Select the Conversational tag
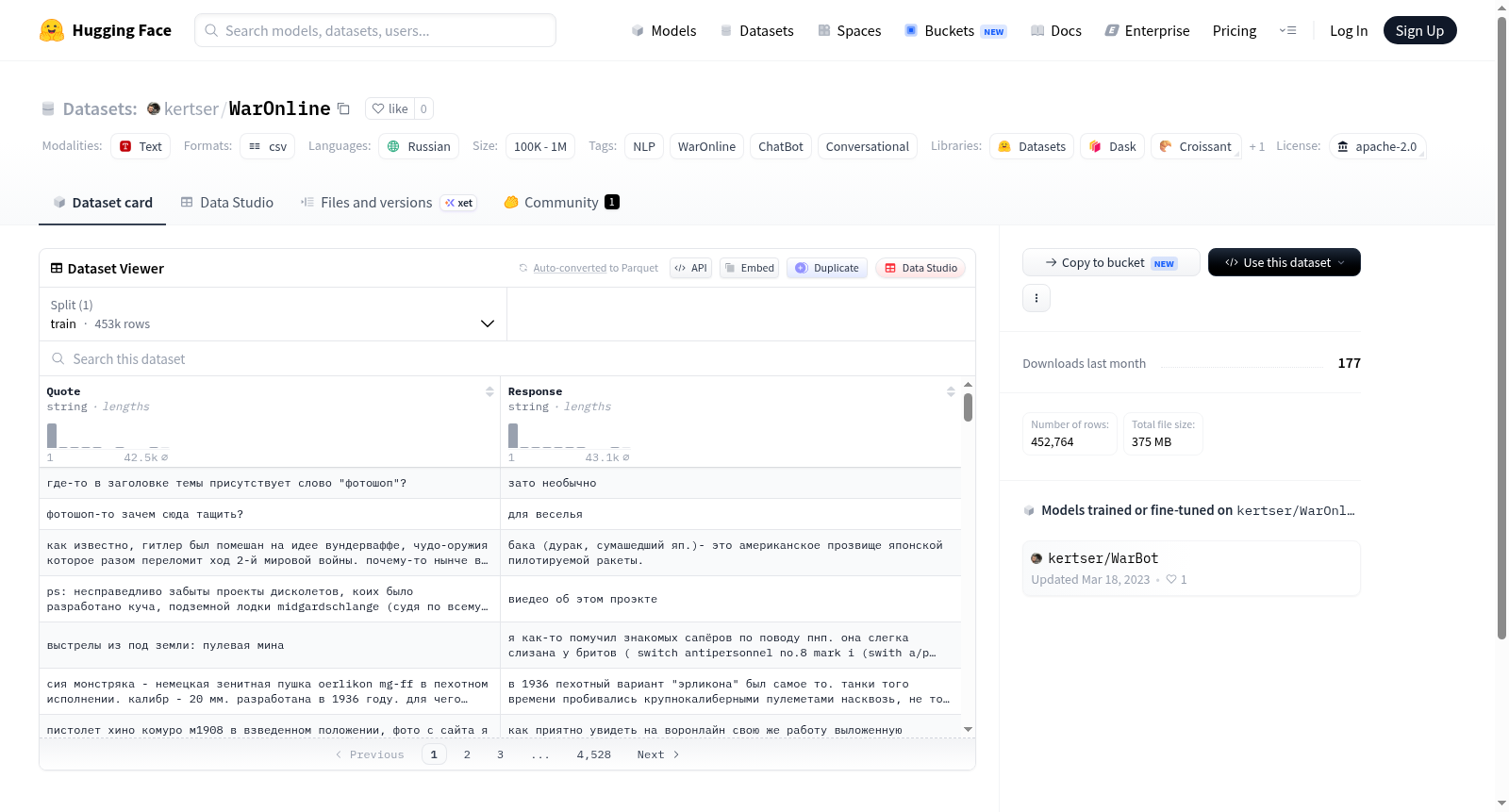The height and width of the screenshot is (812, 1509). point(868,146)
